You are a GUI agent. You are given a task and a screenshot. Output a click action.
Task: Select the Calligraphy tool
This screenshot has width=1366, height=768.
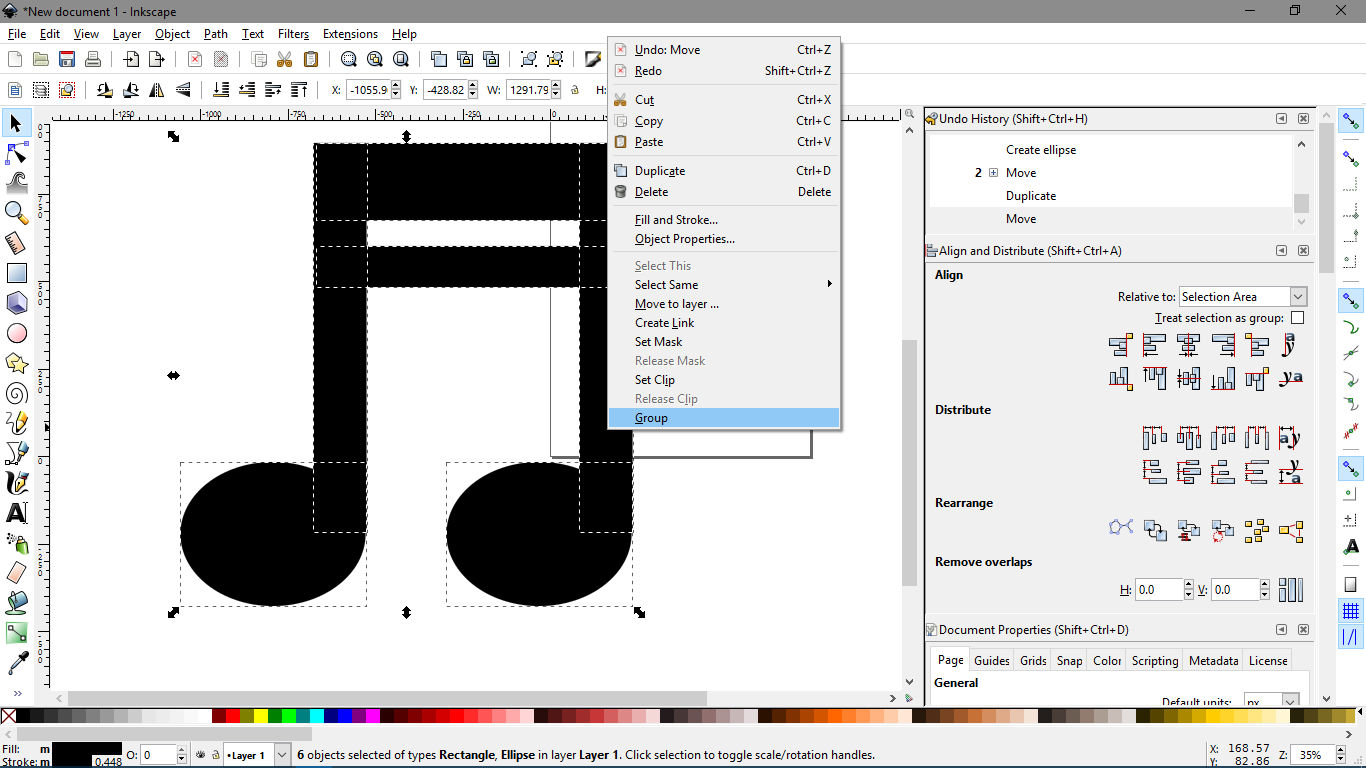[x=16, y=483]
